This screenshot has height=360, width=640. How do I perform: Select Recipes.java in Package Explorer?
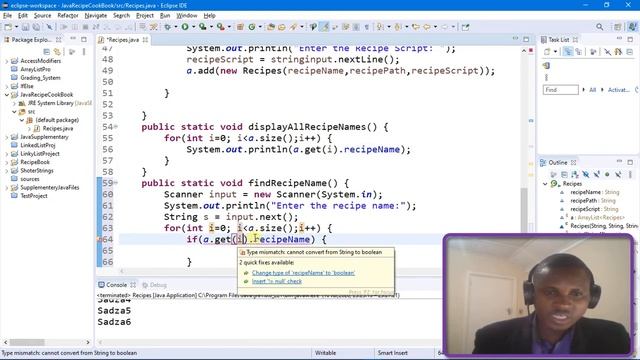(58, 129)
